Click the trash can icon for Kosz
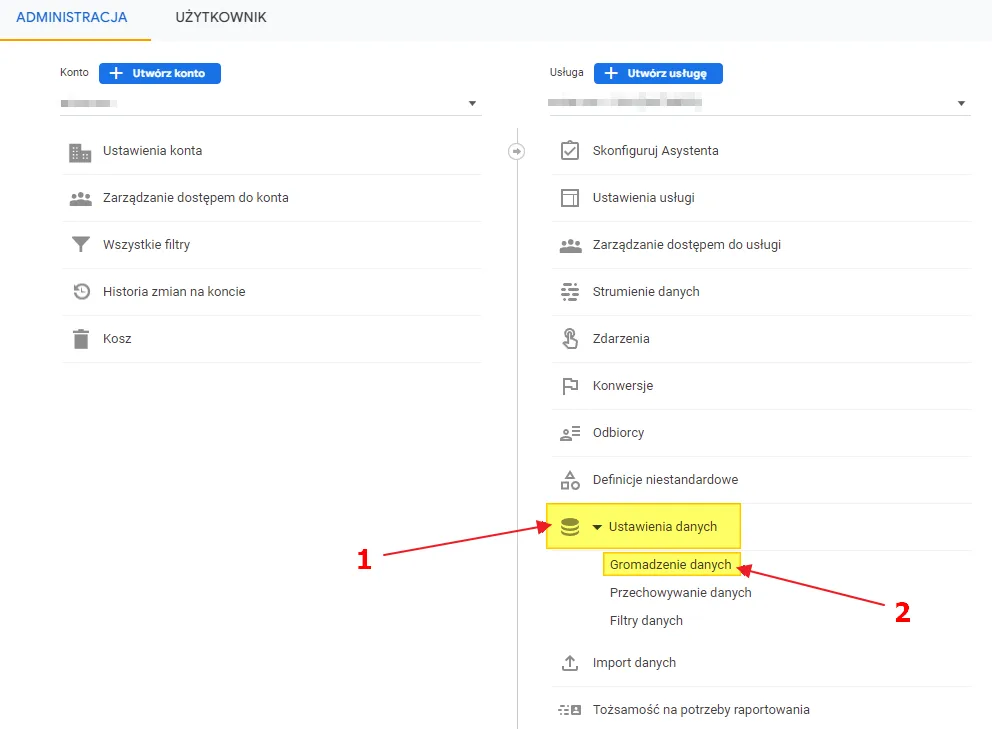 point(81,339)
